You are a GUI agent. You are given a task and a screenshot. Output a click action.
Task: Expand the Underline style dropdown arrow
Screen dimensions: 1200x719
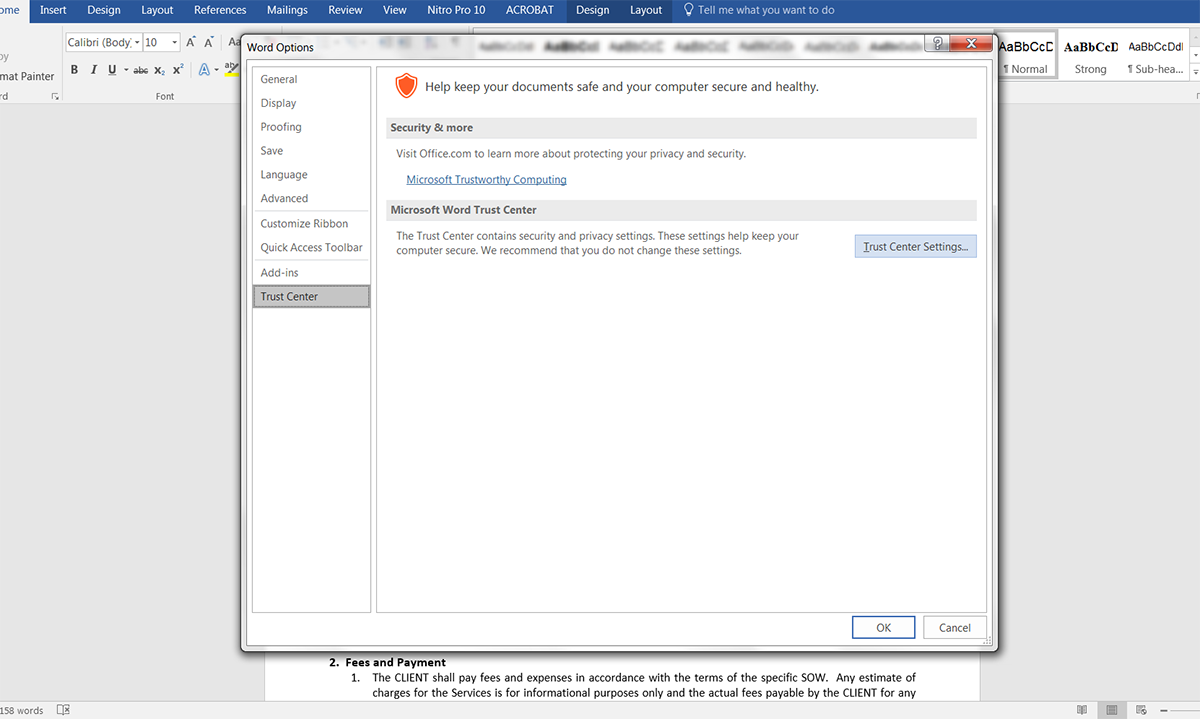click(125, 70)
